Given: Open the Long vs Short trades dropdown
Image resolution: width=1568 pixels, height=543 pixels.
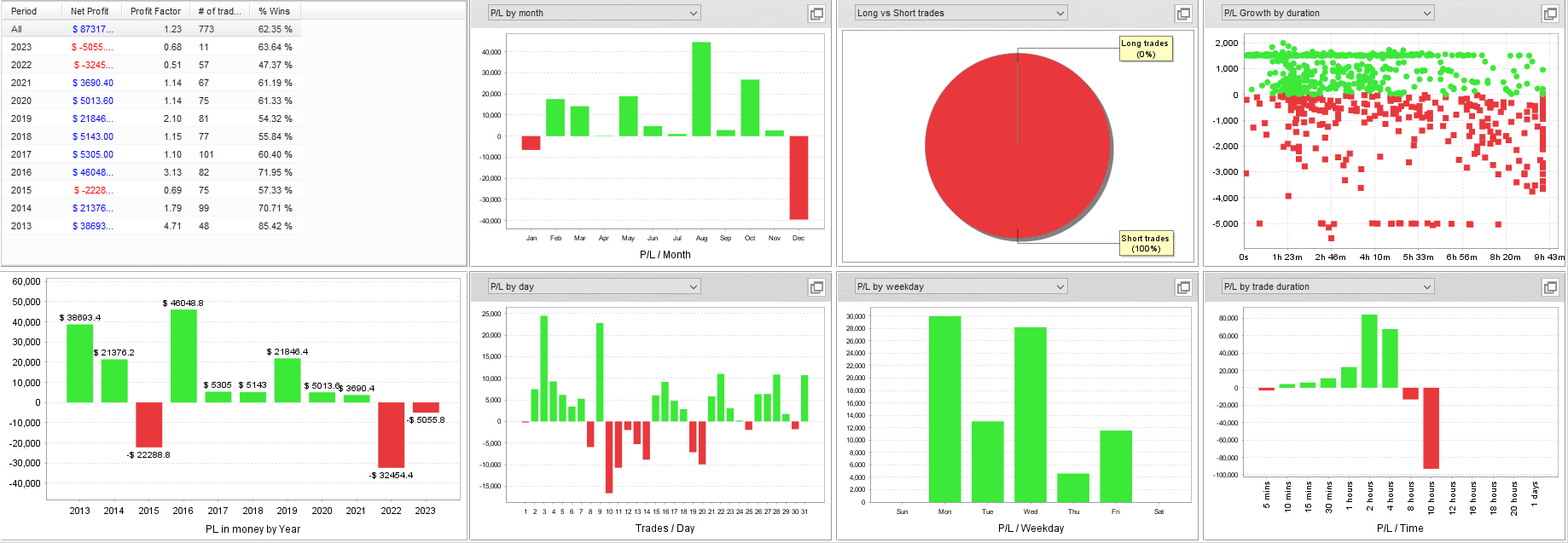Looking at the screenshot, I should [961, 13].
